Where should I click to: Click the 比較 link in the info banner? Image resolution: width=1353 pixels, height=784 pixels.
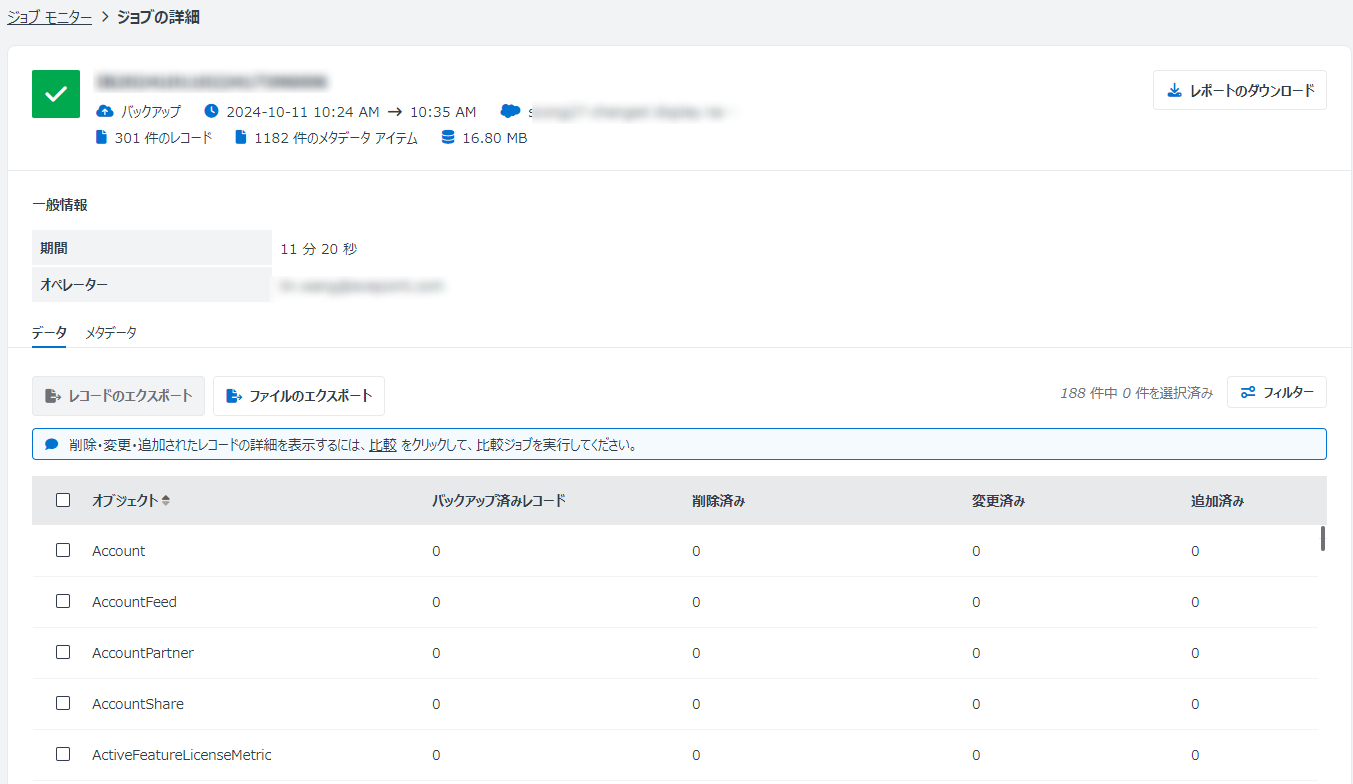tap(382, 445)
